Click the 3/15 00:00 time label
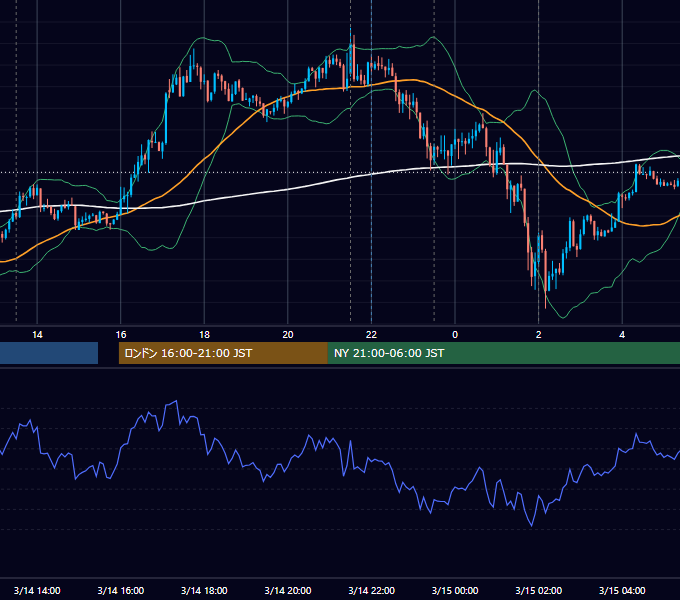 click(x=455, y=590)
